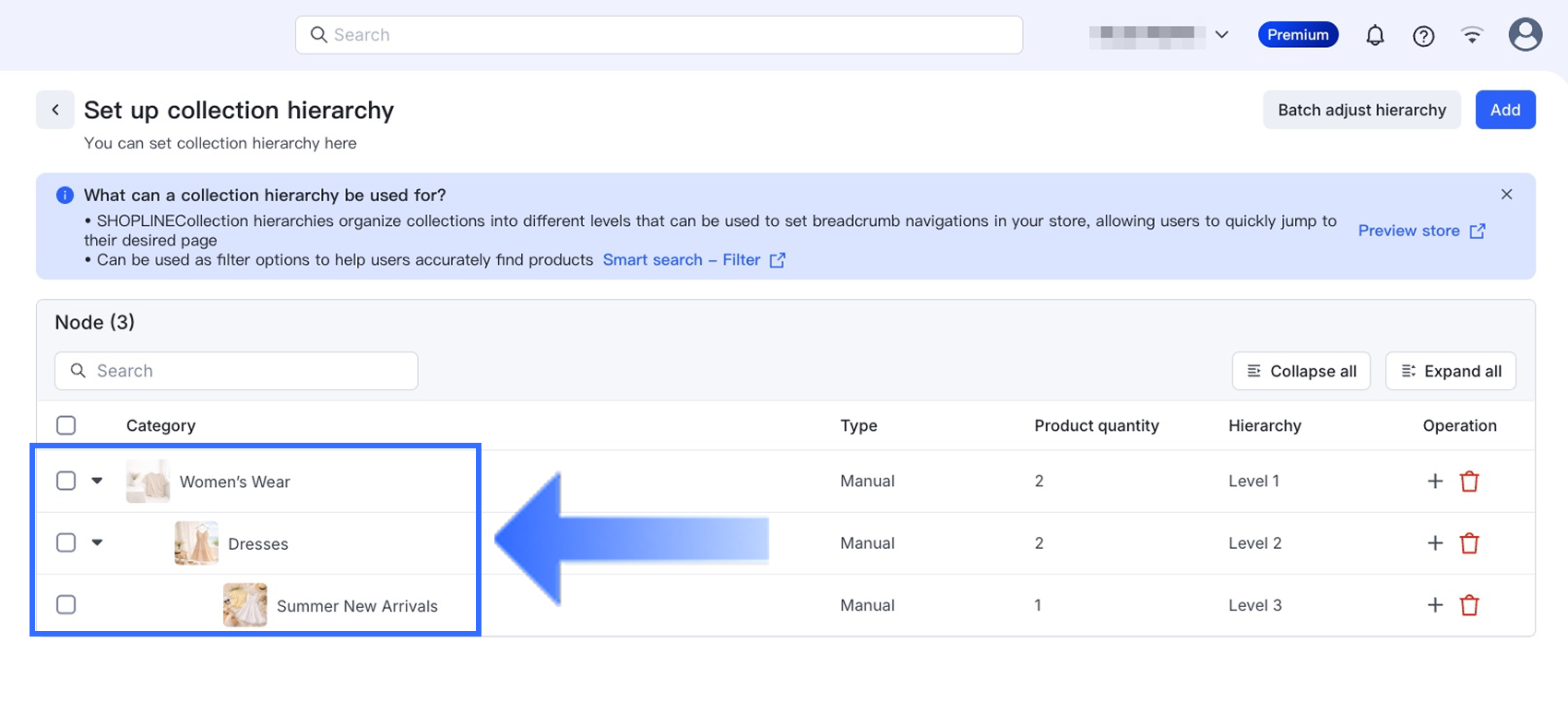The height and width of the screenshot is (703, 1568).
Task: Open the notifications bell
Action: point(1374,35)
